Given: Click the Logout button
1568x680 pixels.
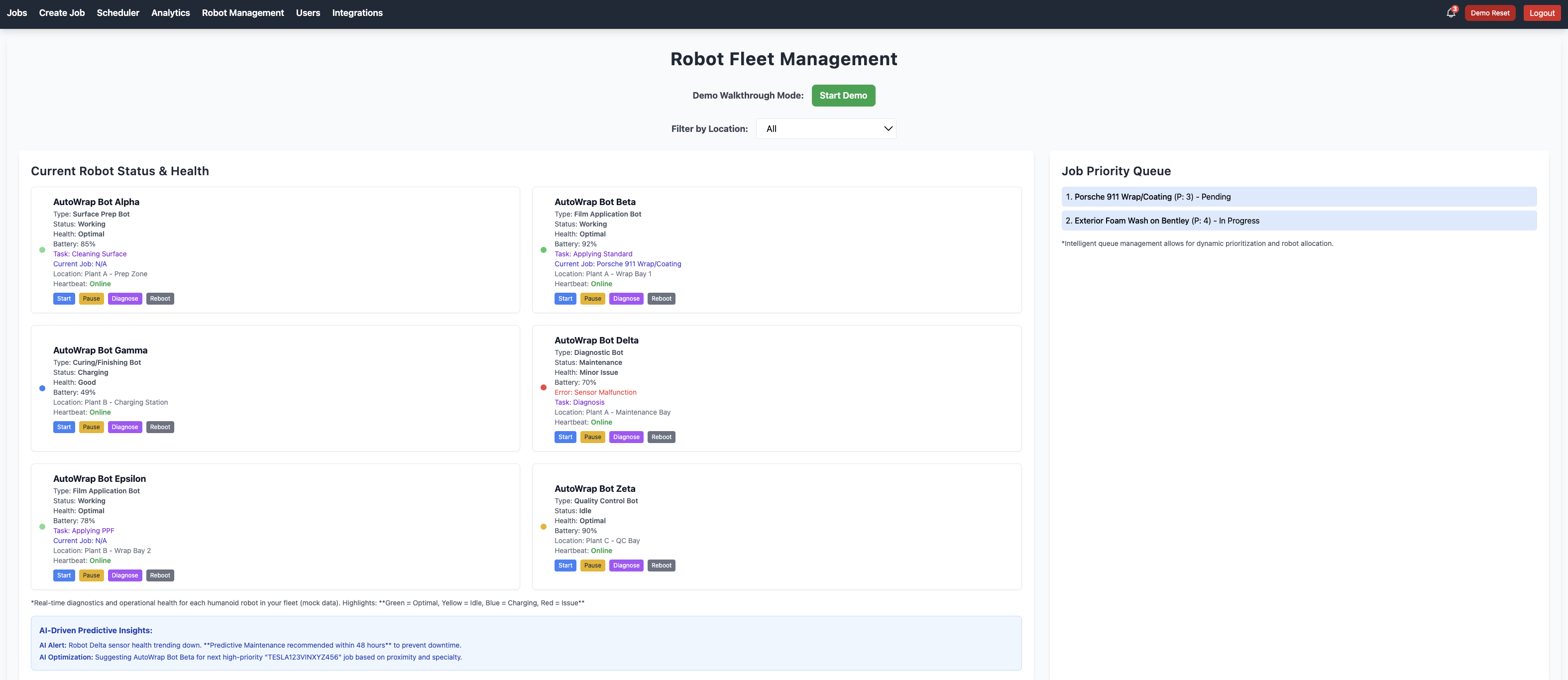Looking at the screenshot, I should click(1542, 13).
